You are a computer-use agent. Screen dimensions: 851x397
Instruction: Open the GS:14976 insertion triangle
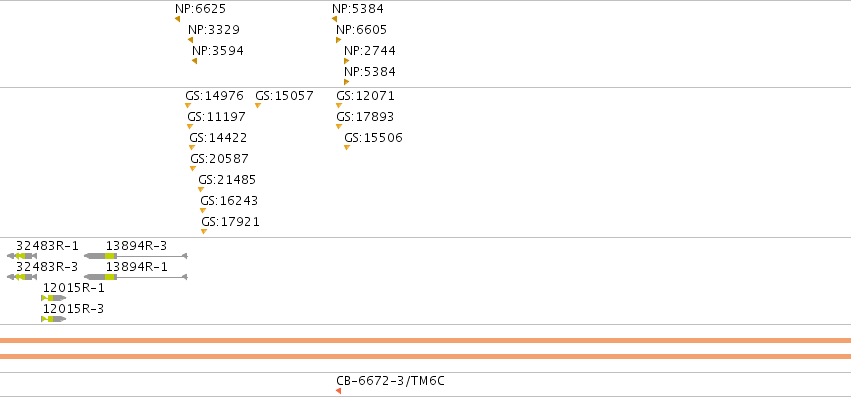[188, 105]
